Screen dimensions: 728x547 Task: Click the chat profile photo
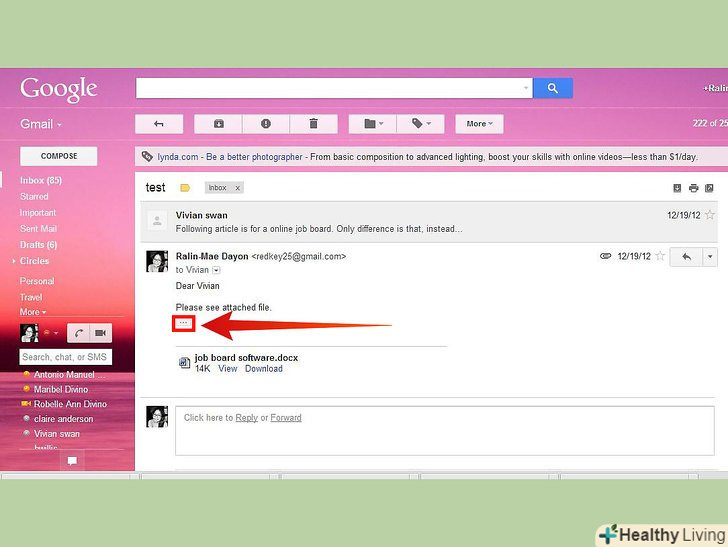tap(29, 333)
